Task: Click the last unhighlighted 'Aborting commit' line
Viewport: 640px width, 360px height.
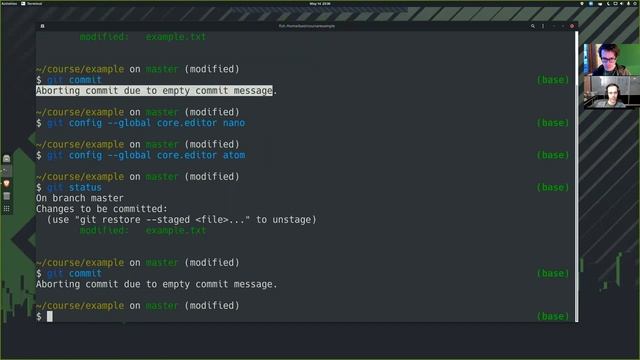Action: coord(157,284)
